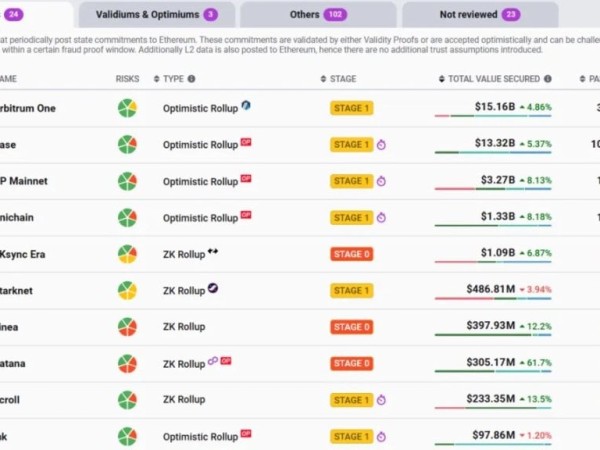This screenshot has width=600, height=450.
Task: Switch to the Not reviewed tab
Action: click(480, 15)
